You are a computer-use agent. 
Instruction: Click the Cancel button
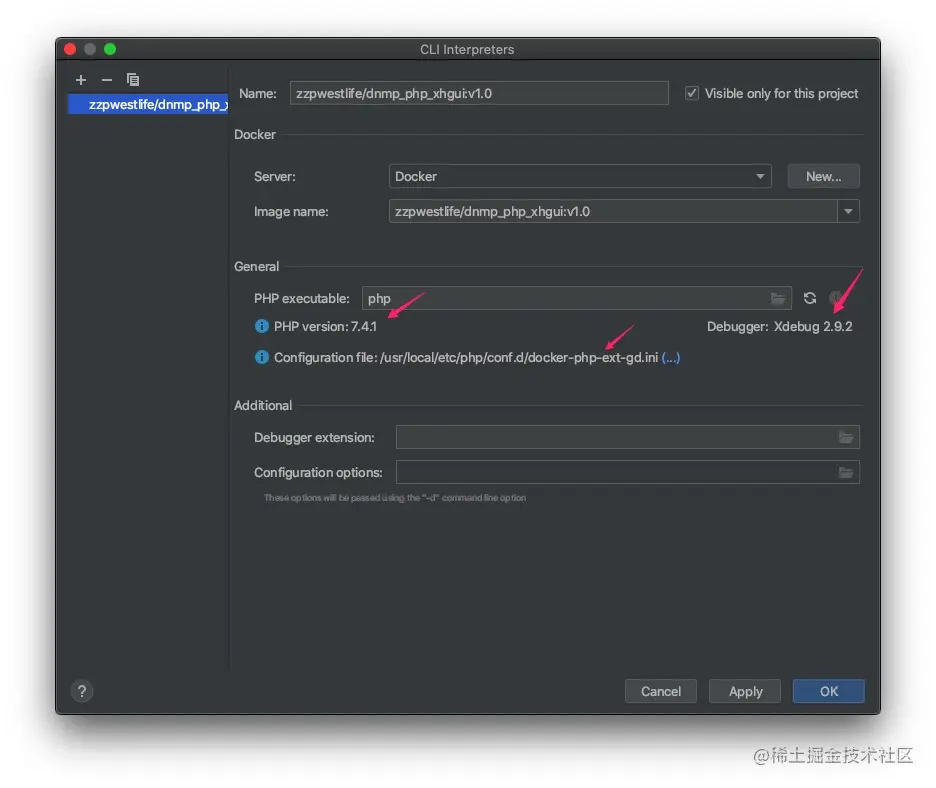coord(660,691)
